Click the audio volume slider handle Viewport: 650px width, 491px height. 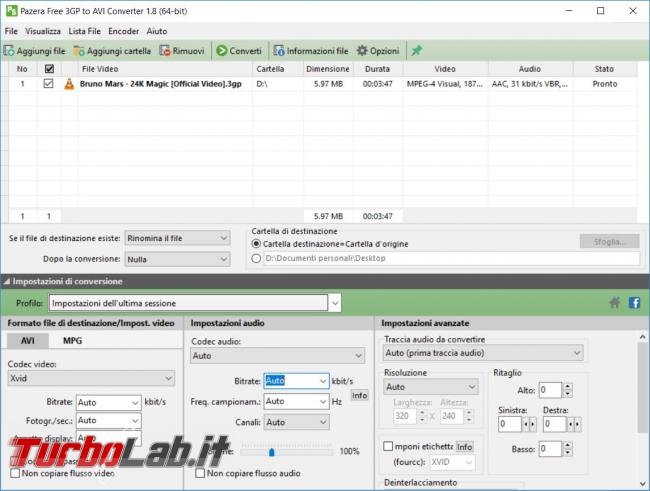tap(272, 452)
